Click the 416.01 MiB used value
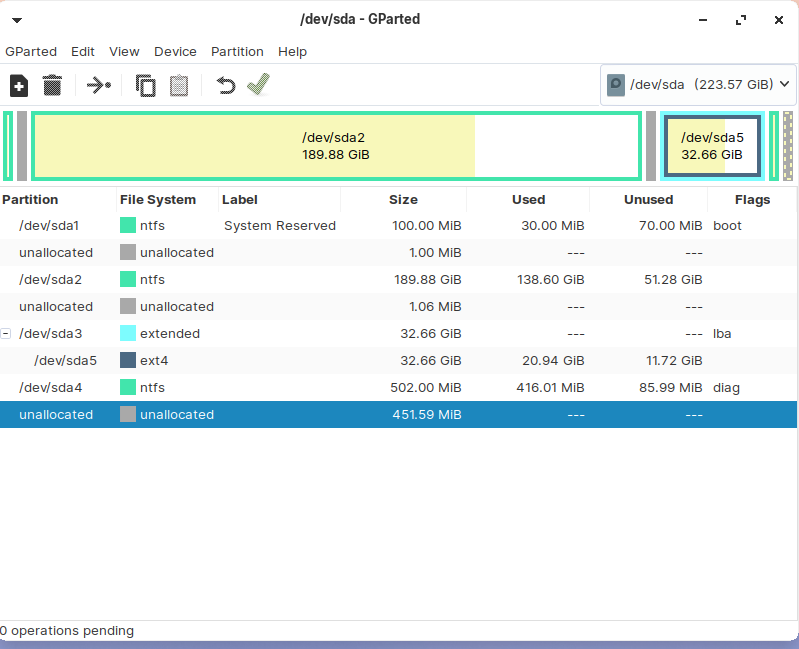This screenshot has width=799, height=649. pos(550,388)
